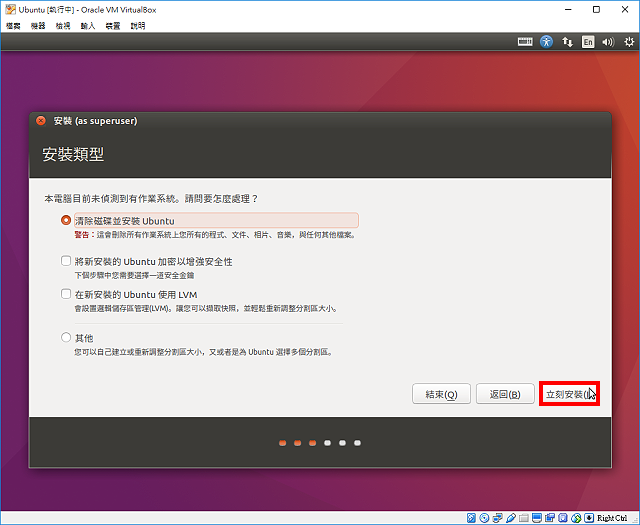
Task: Click the video capture screens icon in status bar
Action: [550, 518]
